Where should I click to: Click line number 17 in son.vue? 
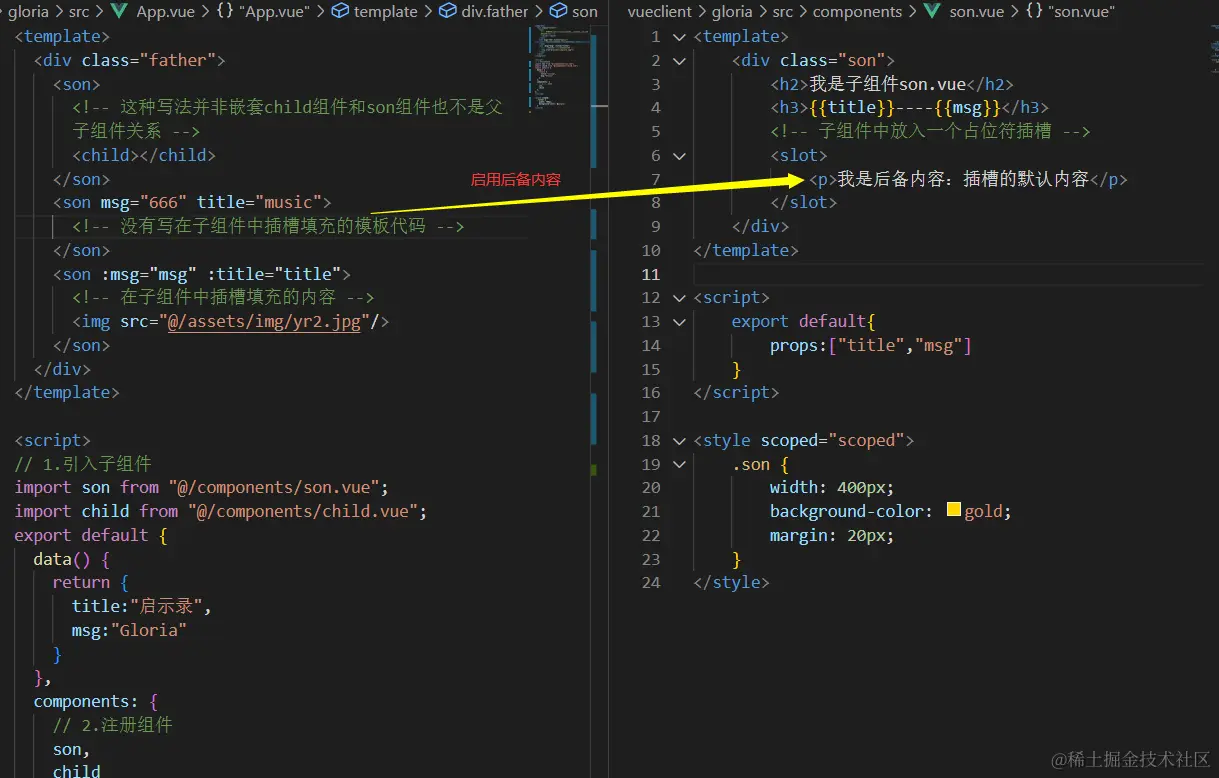(651, 416)
